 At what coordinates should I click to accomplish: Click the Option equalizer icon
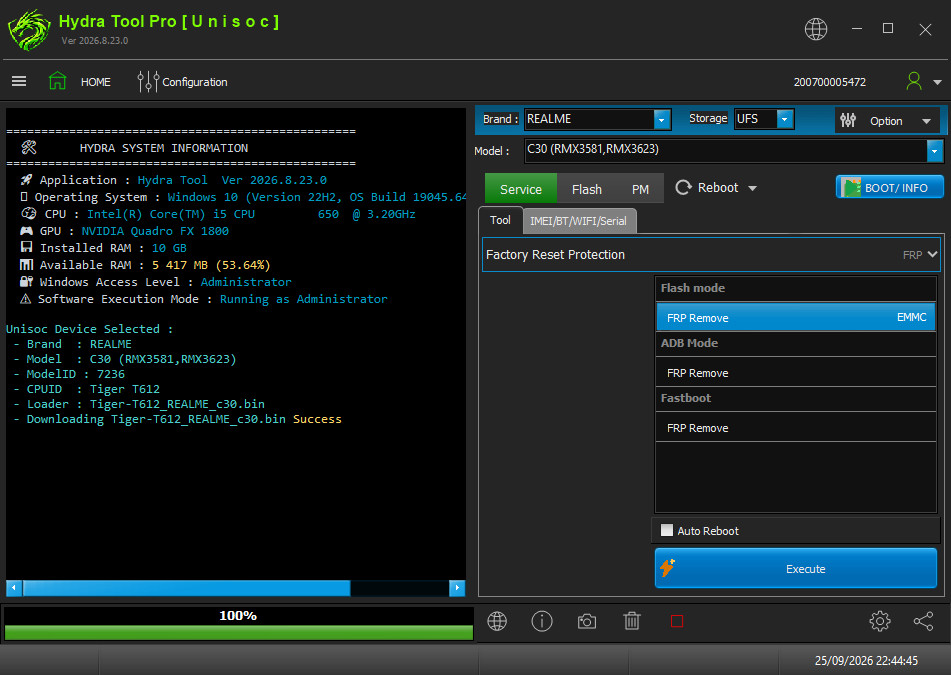(848, 120)
